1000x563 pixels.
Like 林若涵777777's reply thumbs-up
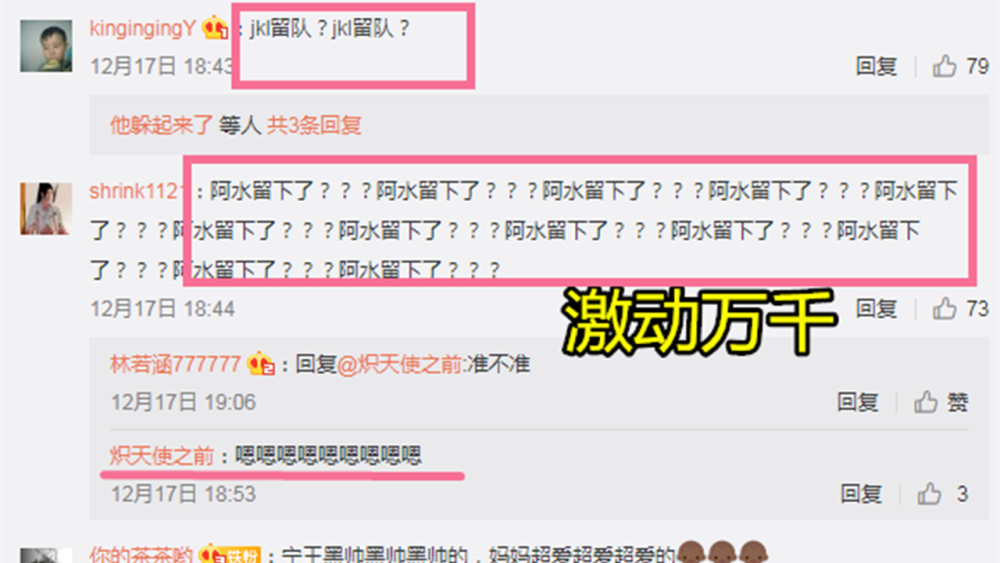(925, 402)
